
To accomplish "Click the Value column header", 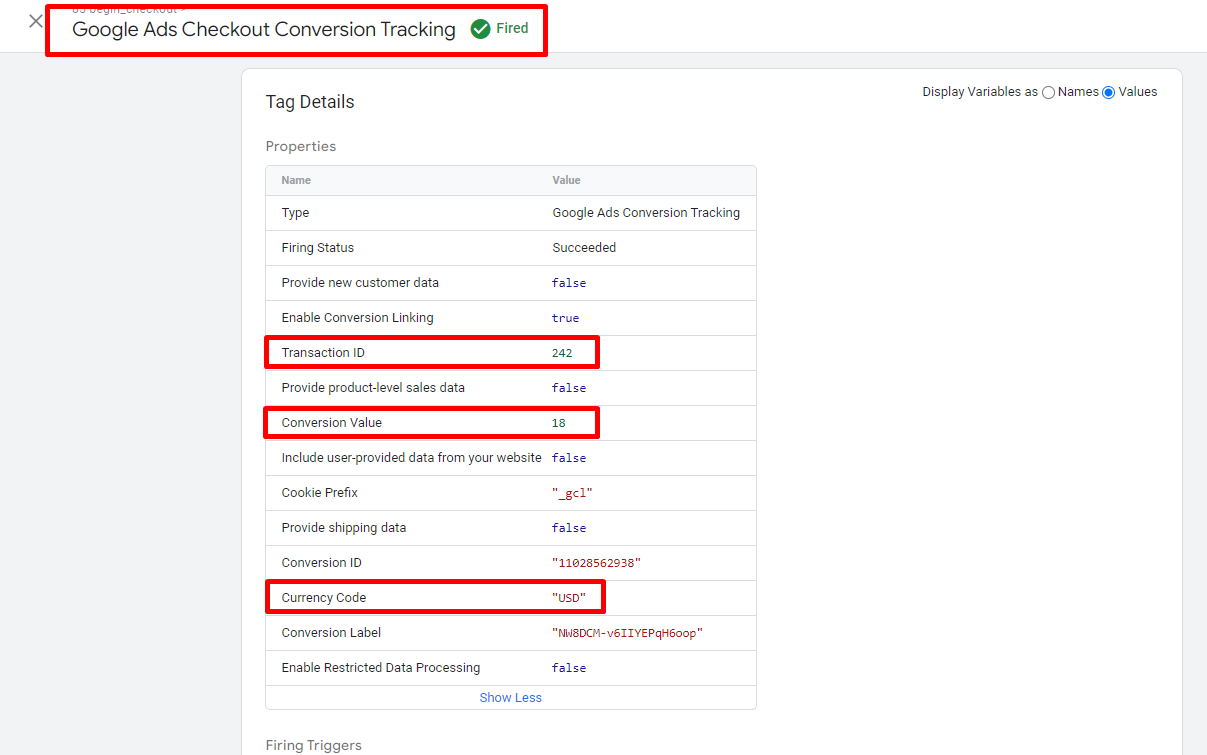I will coord(566,180).
